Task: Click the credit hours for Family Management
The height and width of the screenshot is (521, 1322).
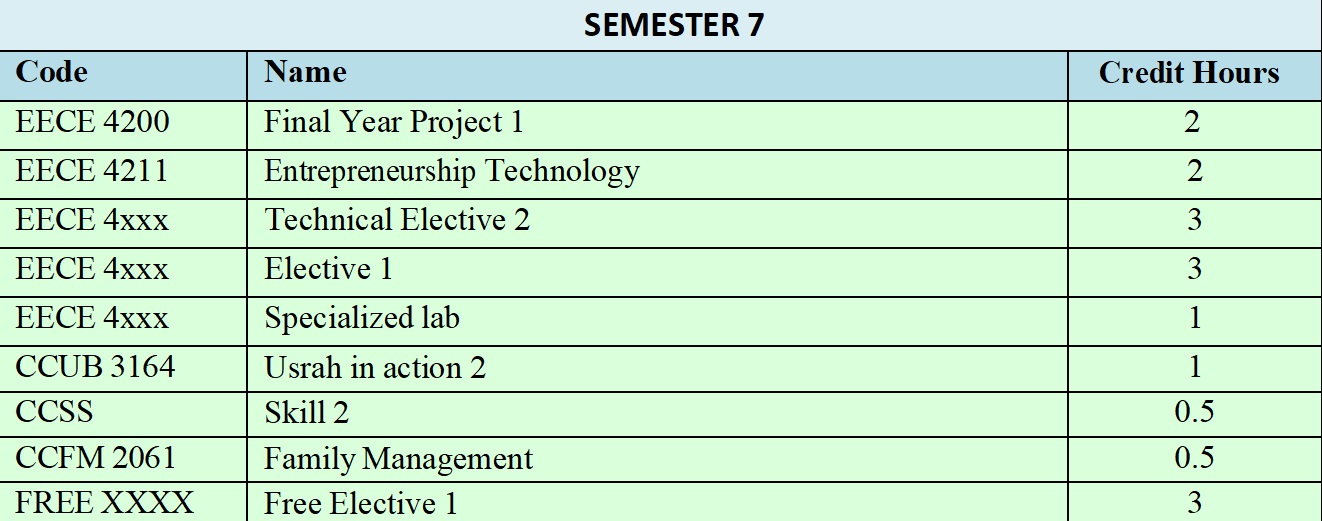Action: click(x=1194, y=458)
